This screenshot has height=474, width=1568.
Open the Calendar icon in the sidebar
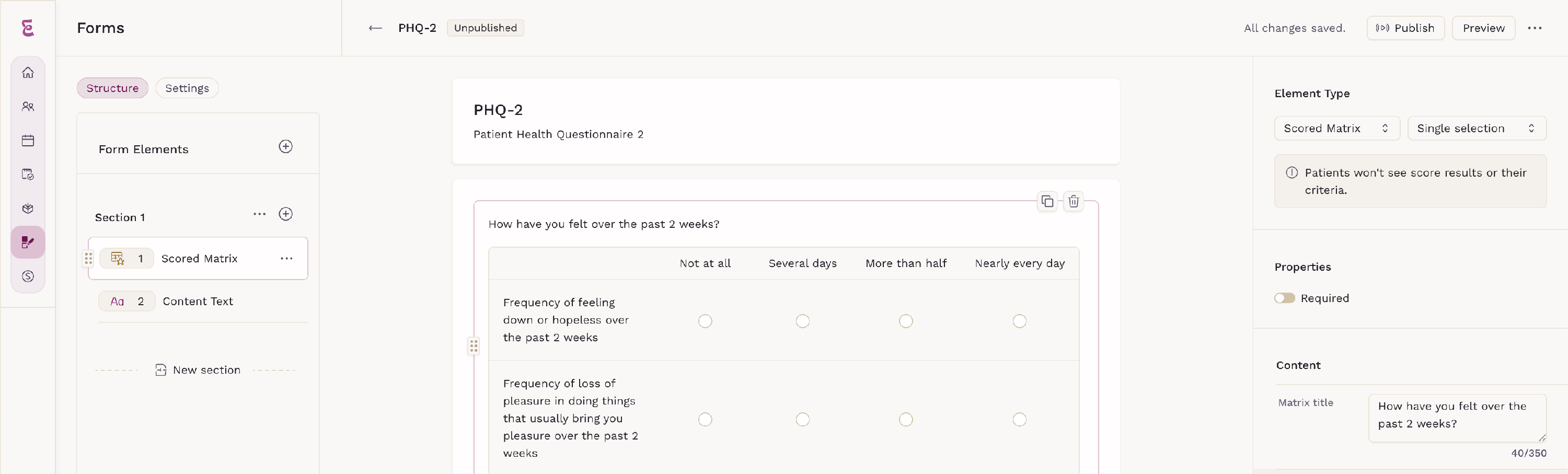[28, 141]
